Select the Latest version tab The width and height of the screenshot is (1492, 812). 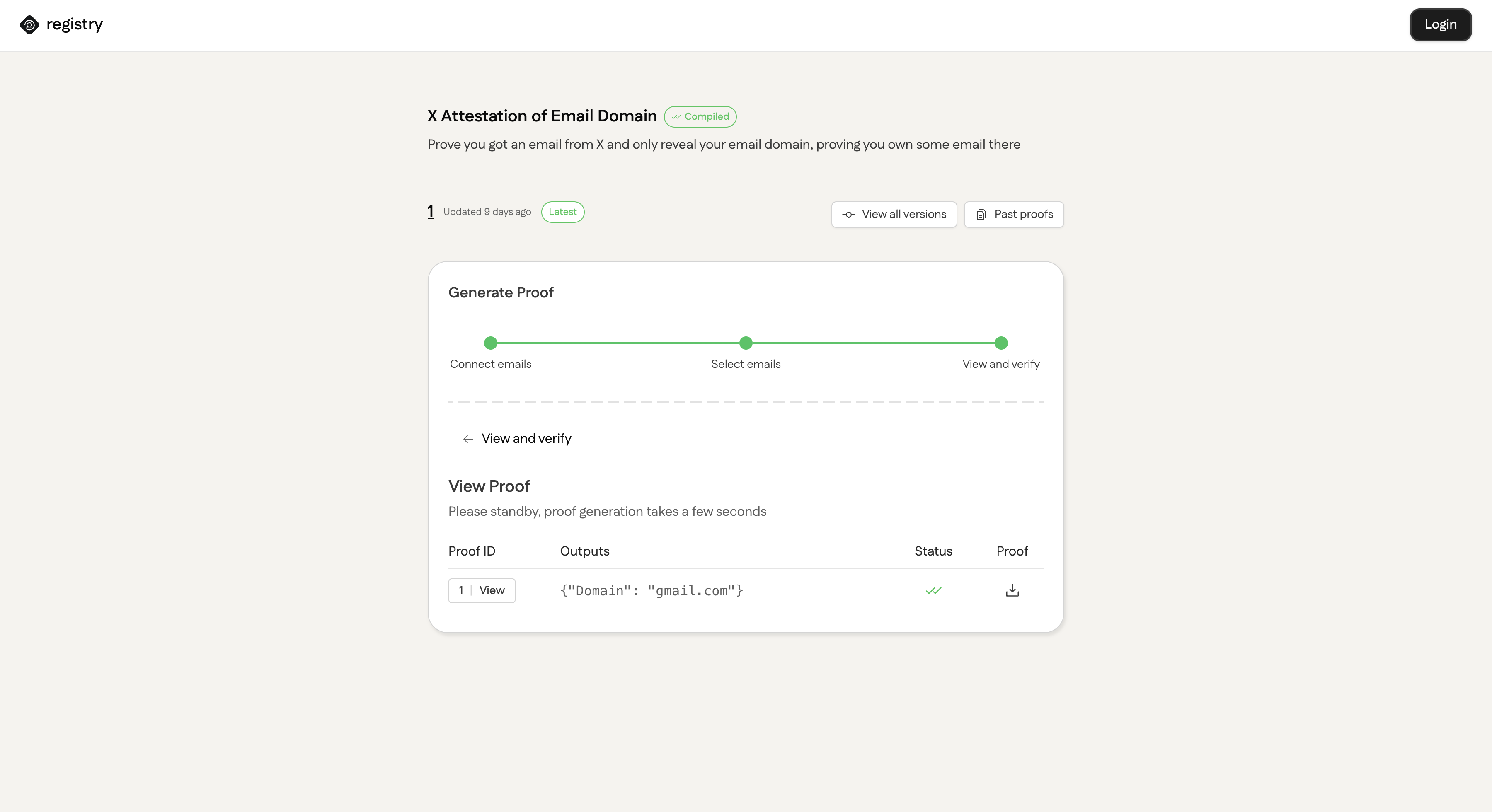(x=562, y=211)
